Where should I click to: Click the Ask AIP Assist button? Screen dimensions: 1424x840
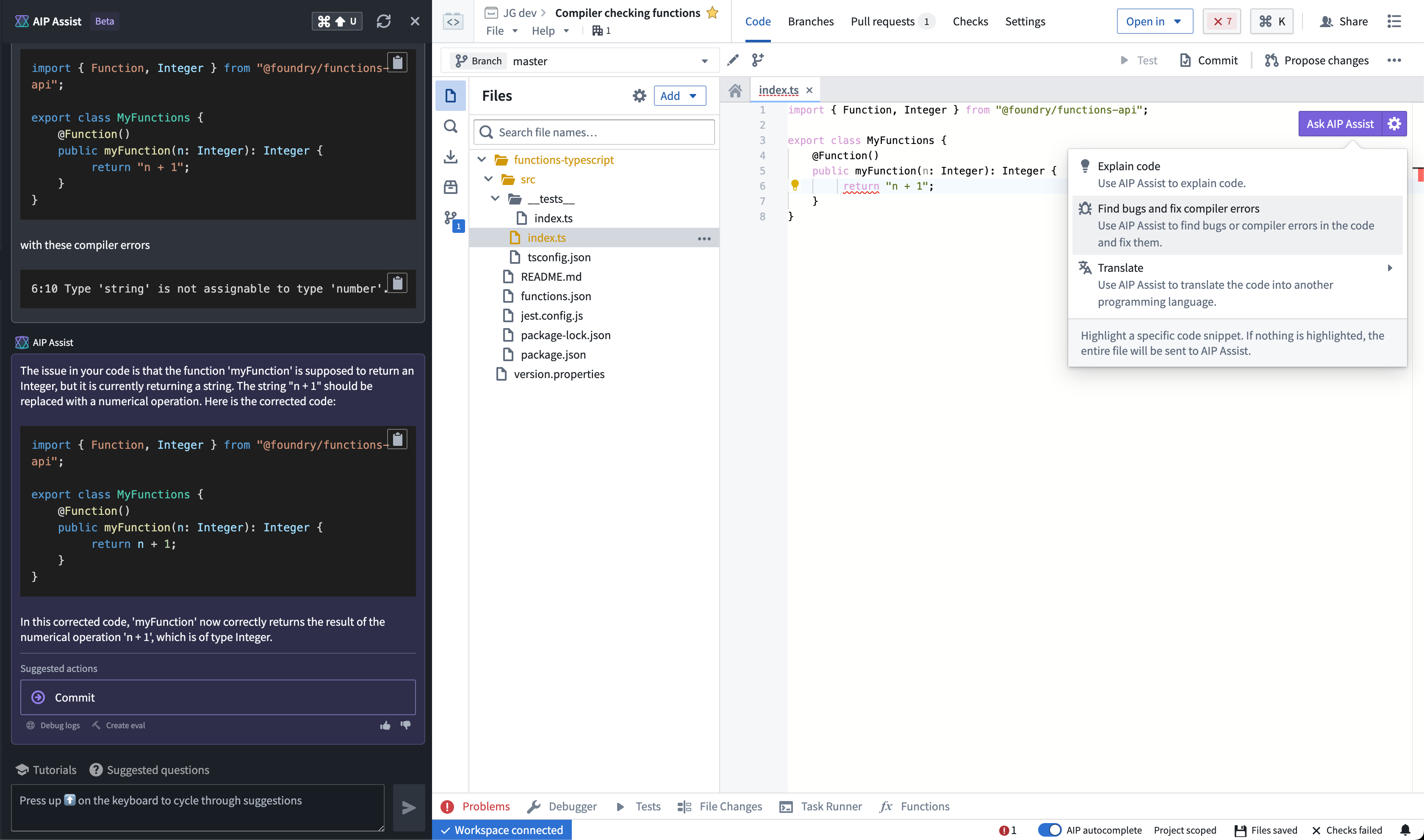click(x=1340, y=123)
